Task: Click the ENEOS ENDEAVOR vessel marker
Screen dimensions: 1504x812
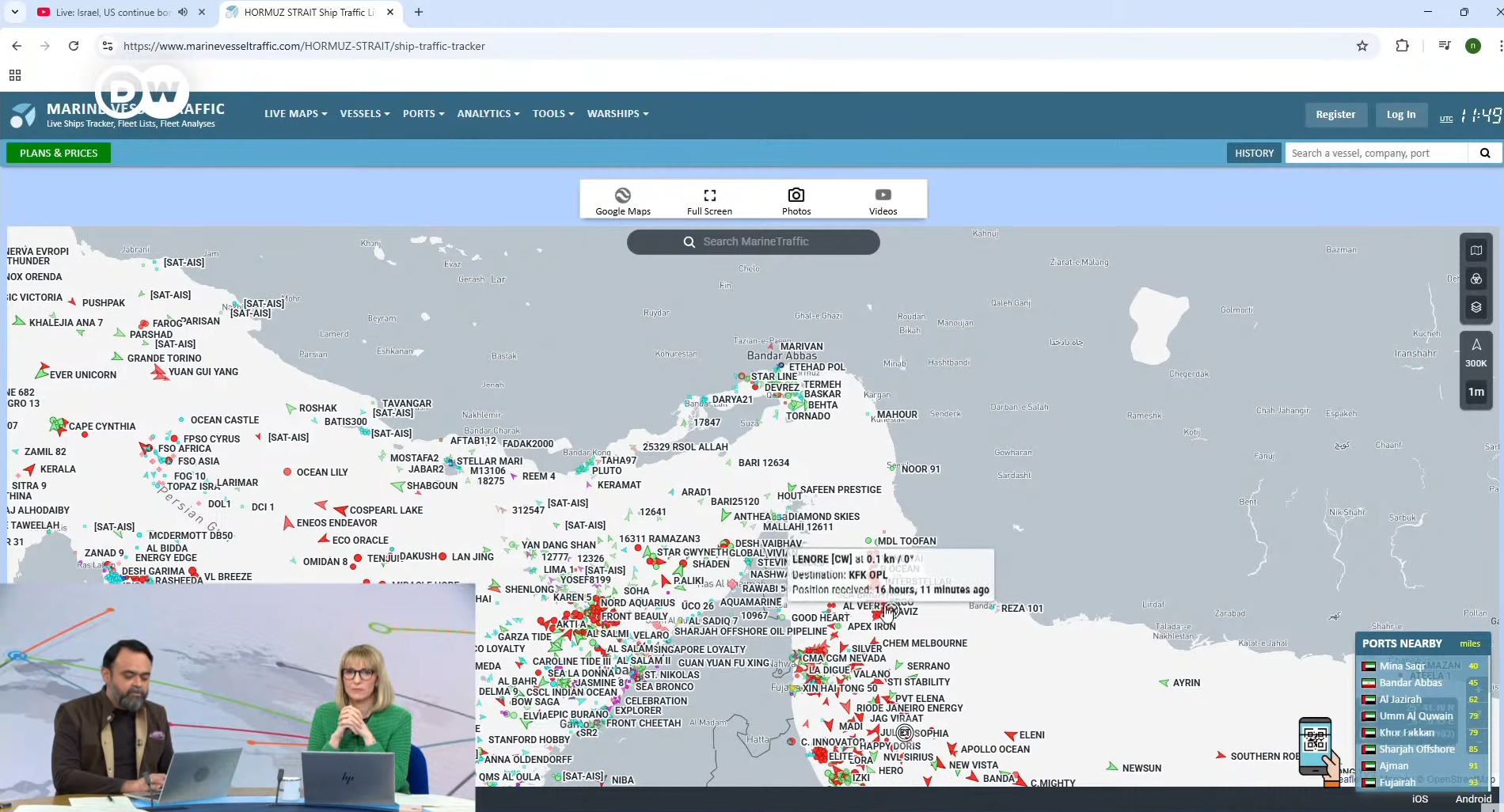Action: (x=288, y=523)
